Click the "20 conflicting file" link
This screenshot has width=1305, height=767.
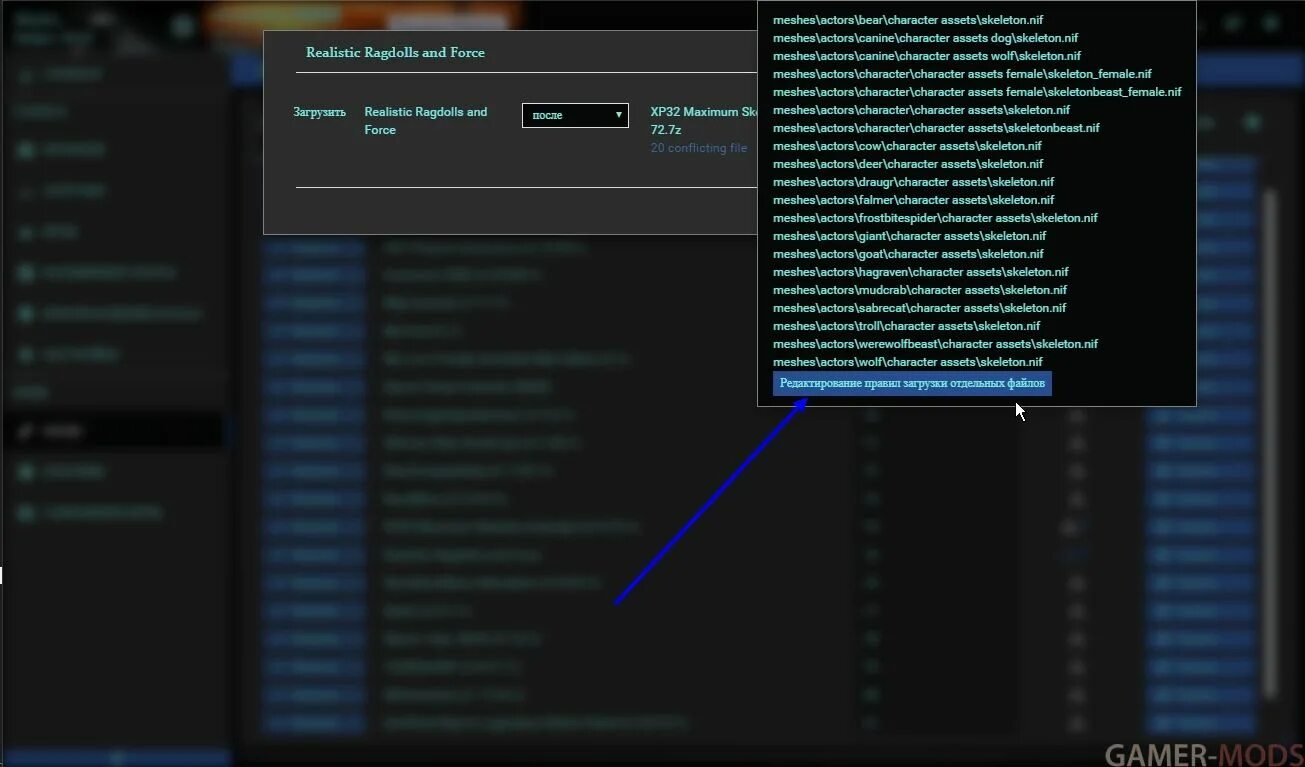pyautogui.click(x=699, y=148)
